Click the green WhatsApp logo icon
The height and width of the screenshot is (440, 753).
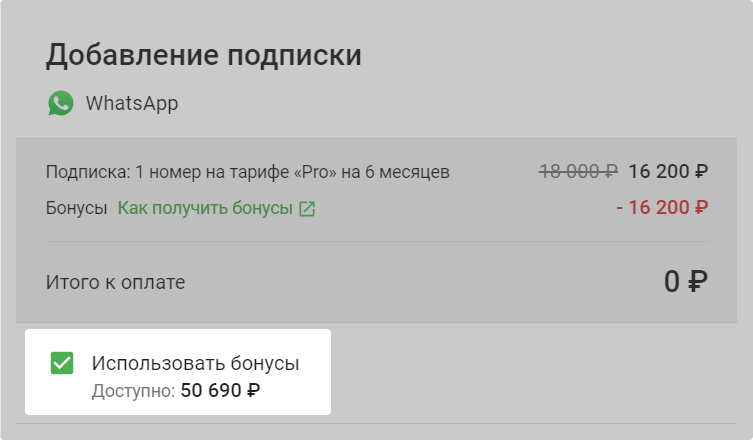pos(61,103)
